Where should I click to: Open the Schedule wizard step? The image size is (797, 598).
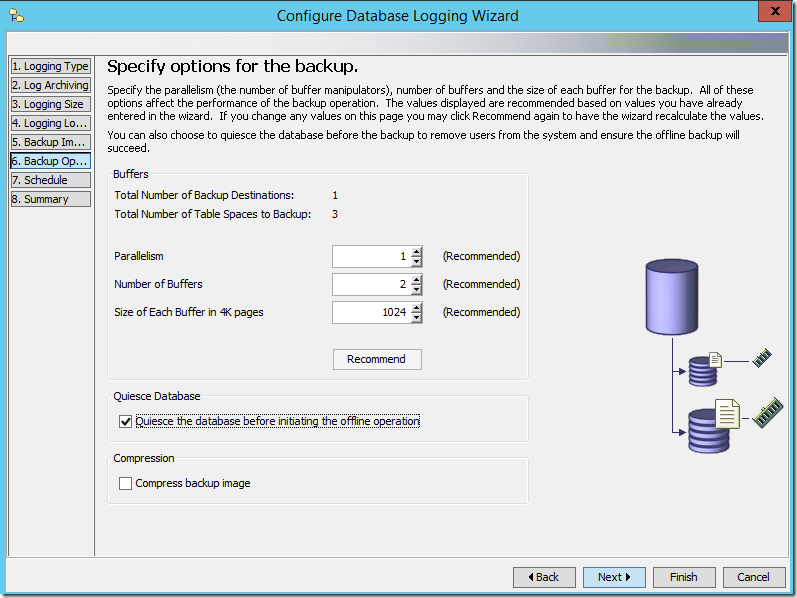click(51, 180)
